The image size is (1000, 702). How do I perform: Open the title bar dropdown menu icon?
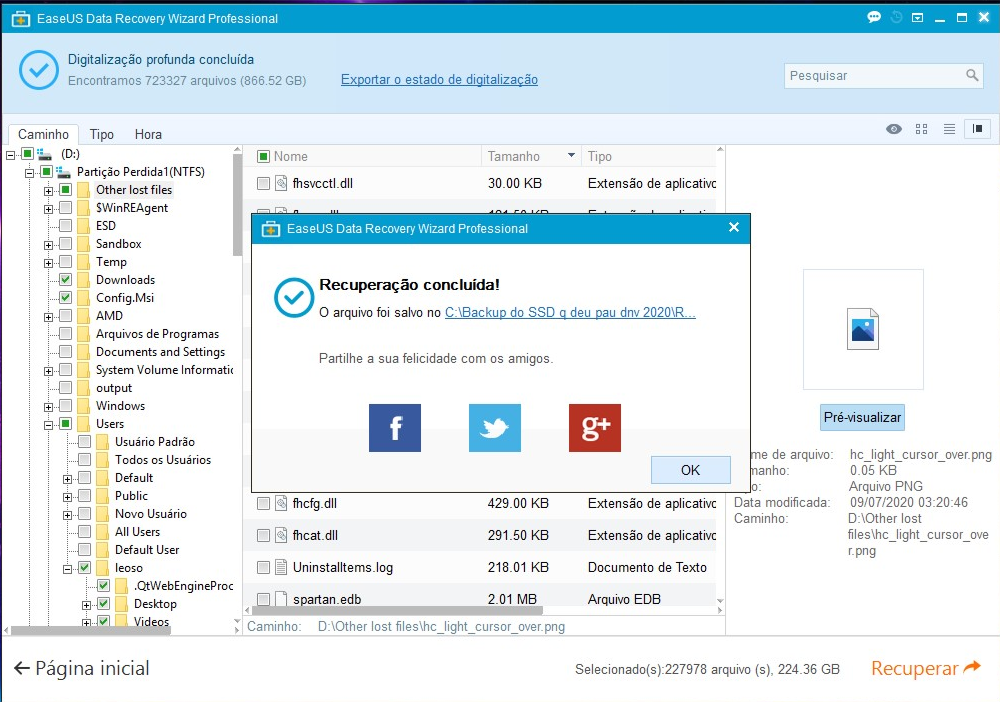(917, 18)
